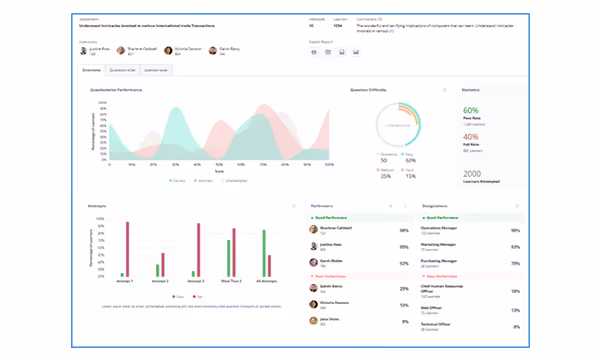
Task: Toggle the Easy 60% difficulty legend item
Action: (408, 157)
